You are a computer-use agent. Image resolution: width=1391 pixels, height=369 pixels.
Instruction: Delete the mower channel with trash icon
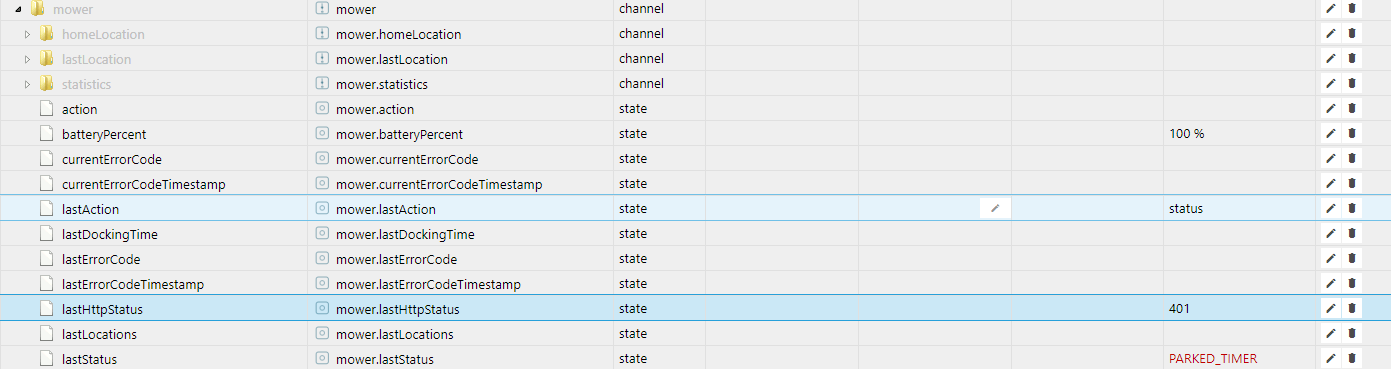tap(1352, 8)
